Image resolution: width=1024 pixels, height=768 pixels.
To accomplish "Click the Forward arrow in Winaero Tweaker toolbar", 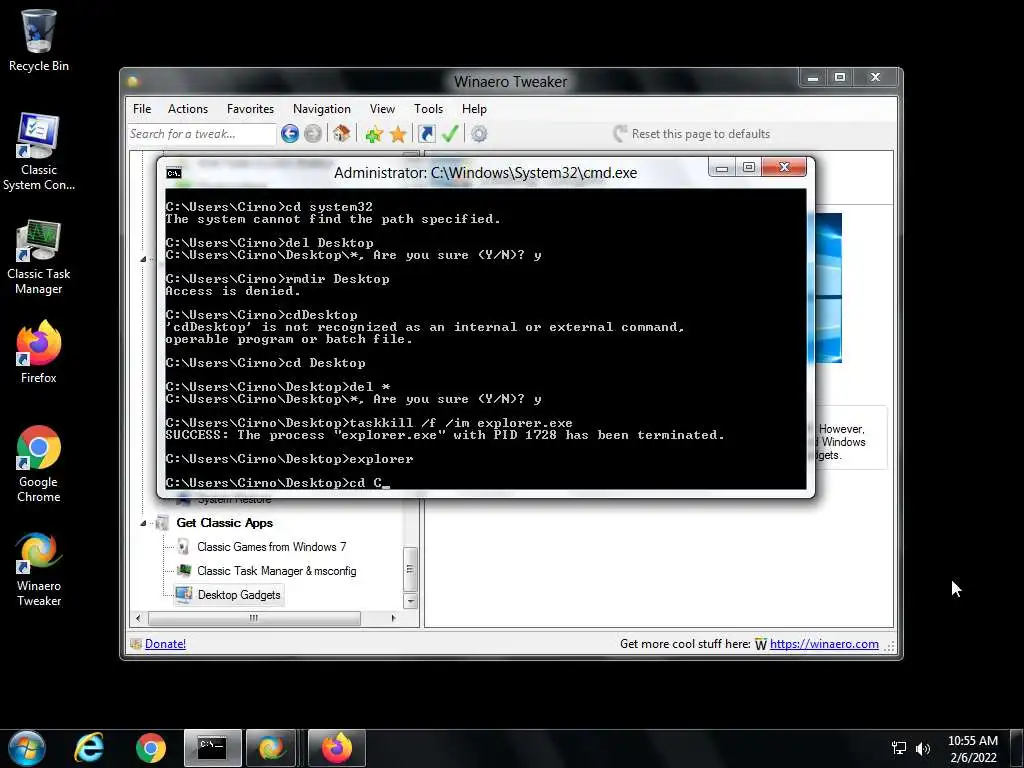I will 313,134.
